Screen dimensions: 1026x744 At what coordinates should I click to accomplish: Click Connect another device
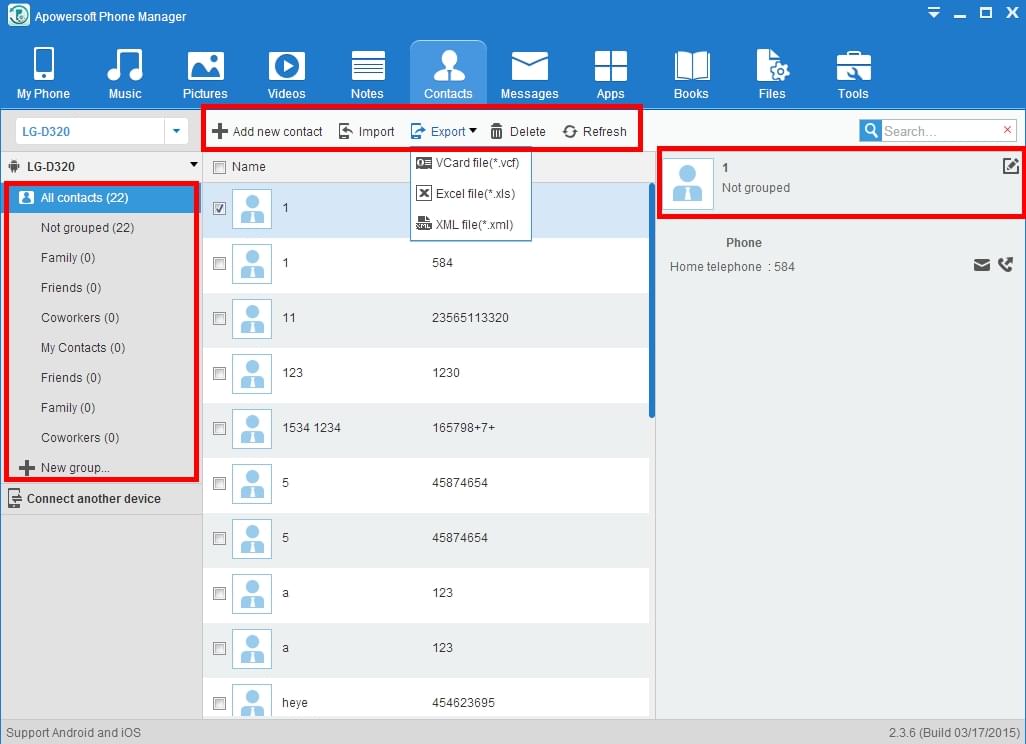(84, 499)
